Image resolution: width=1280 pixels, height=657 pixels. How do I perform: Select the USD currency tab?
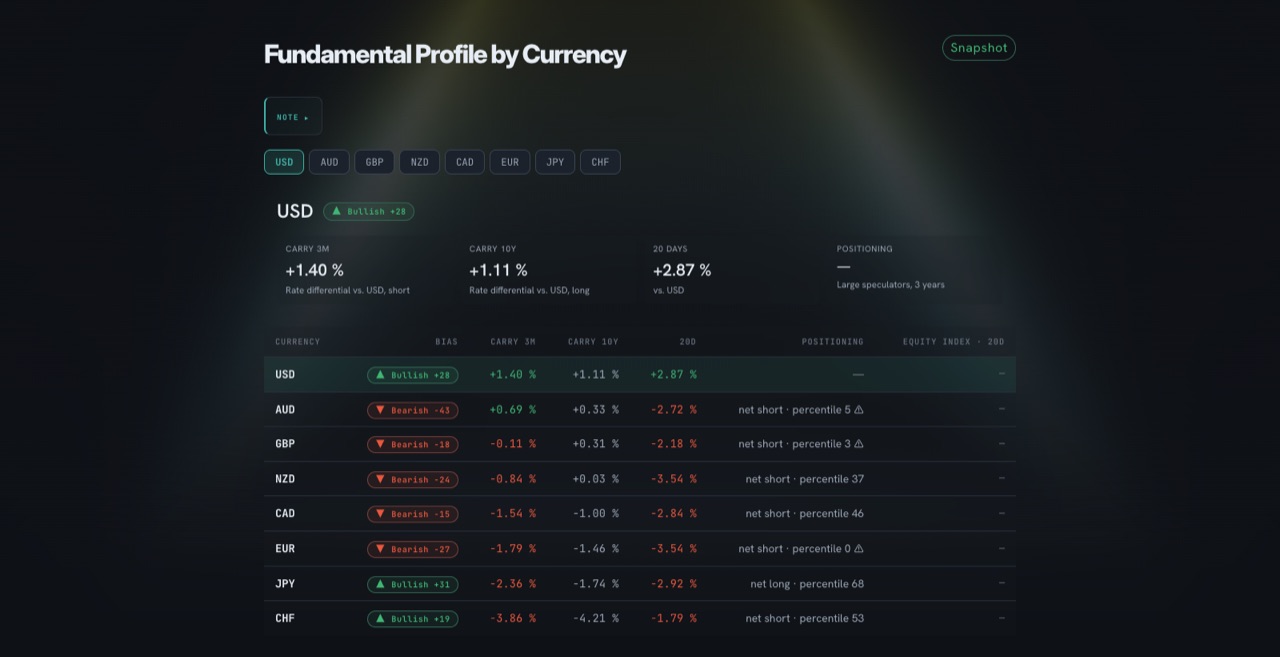(x=284, y=162)
